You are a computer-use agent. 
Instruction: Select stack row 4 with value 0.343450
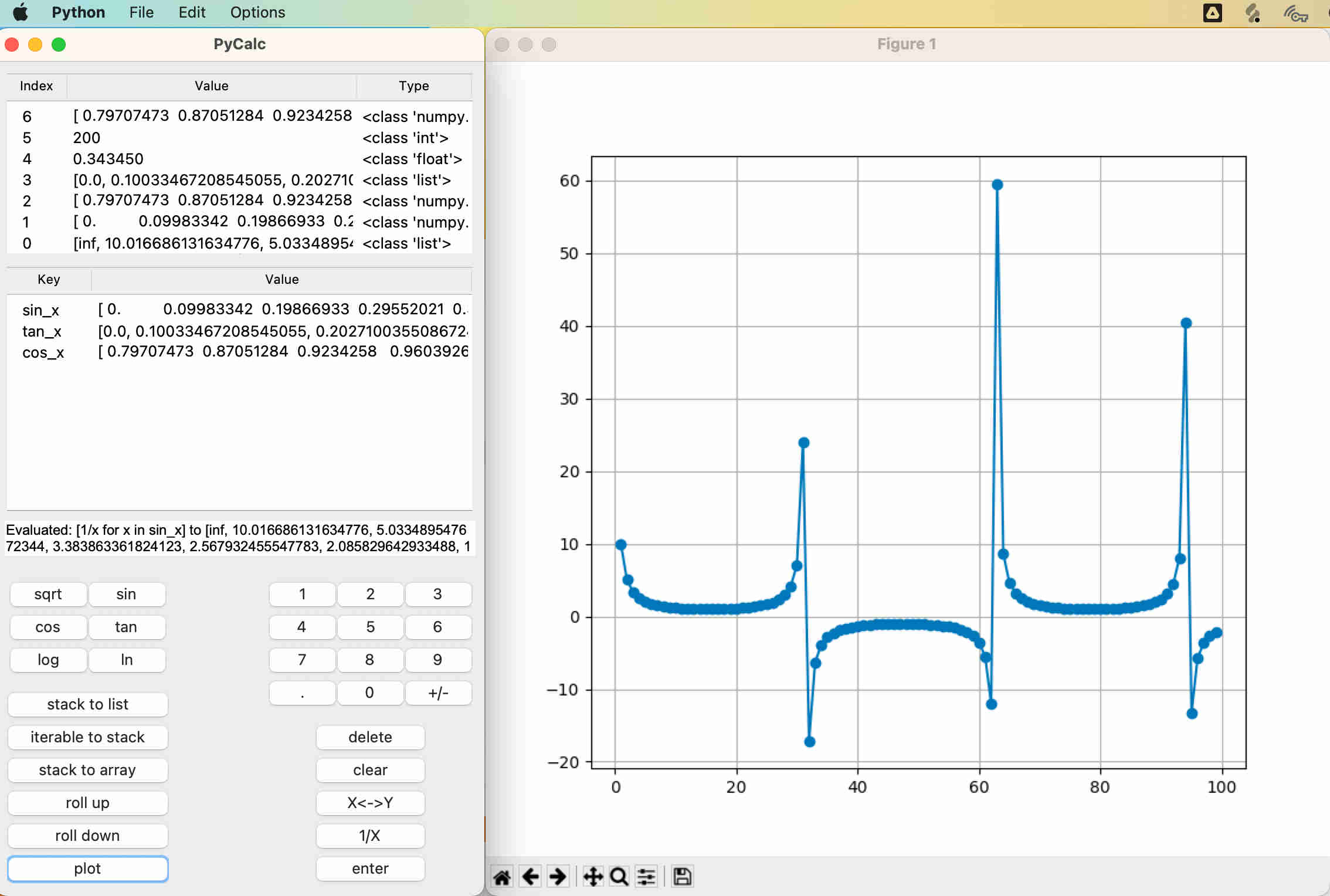coord(108,159)
